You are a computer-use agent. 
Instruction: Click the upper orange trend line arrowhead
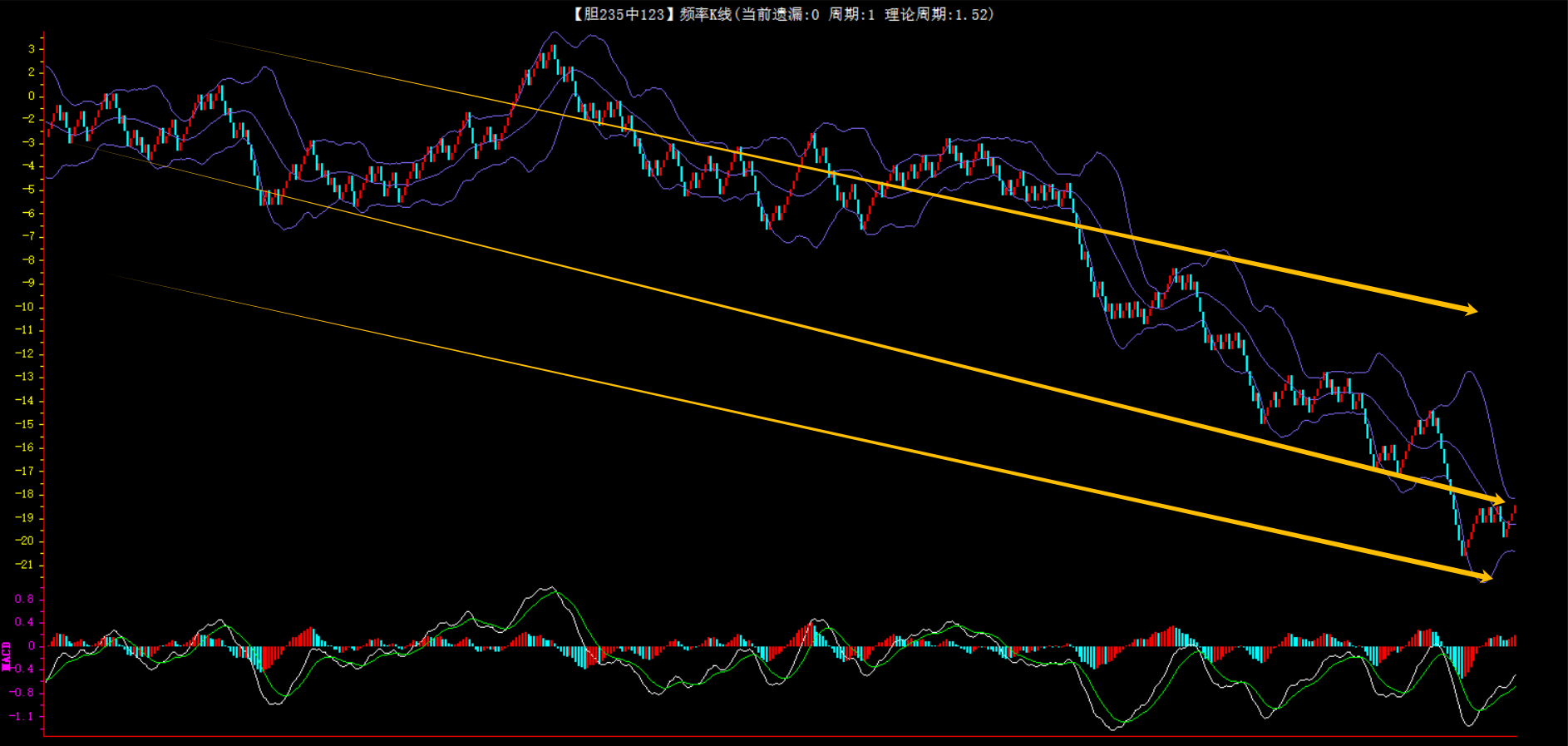click(x=1470, y=310)
